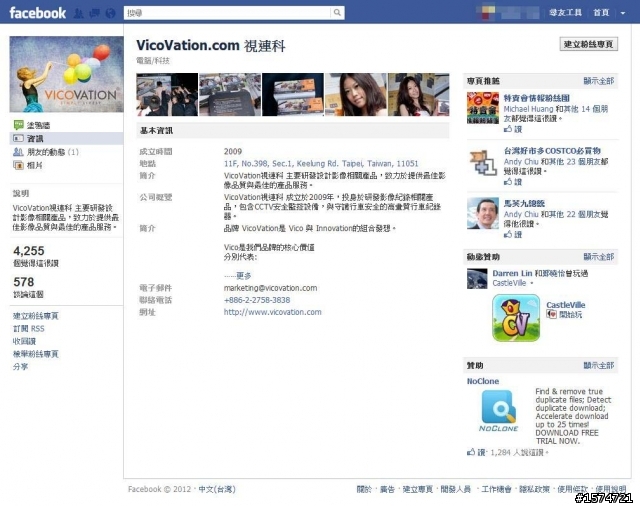Image resolution: width=640 pixels, height=506 pixels.
Task: Open 開發人員 developers link in the footer
Action: coord(456,489)
